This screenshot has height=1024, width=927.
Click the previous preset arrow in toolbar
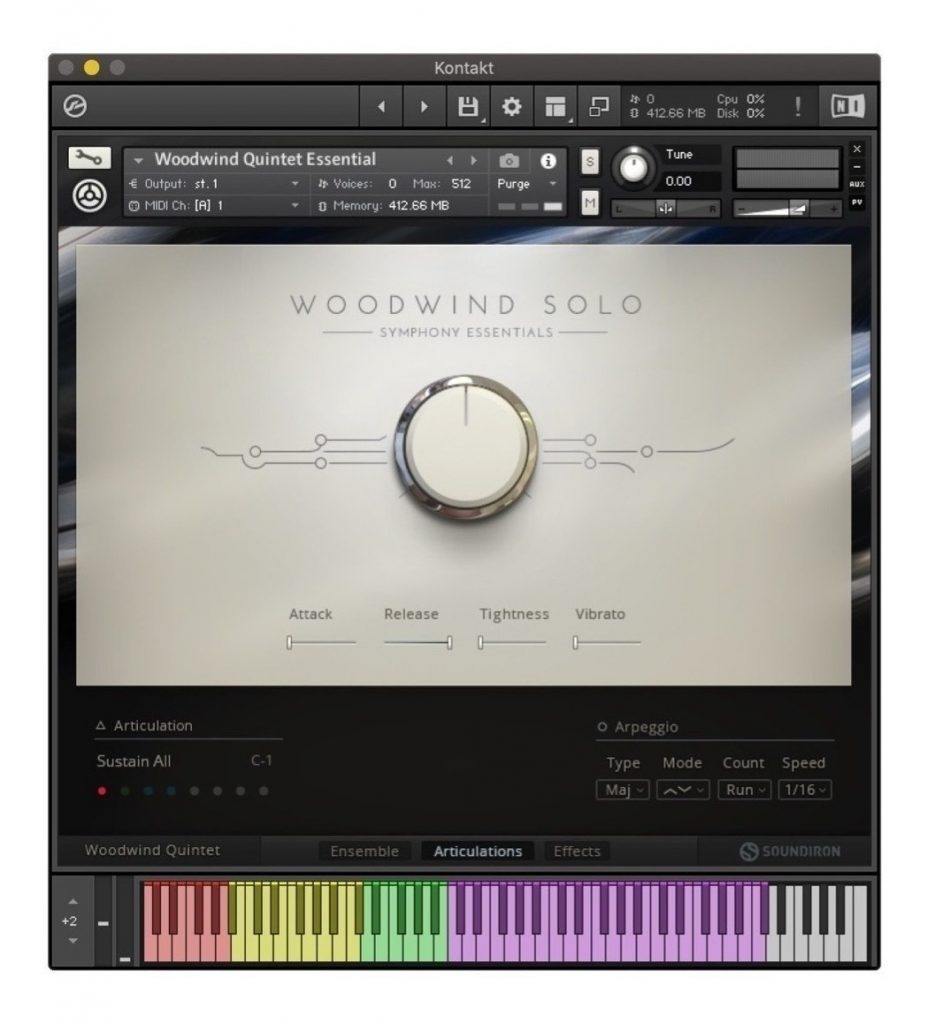pyautogui.click(x=382, y=106)
